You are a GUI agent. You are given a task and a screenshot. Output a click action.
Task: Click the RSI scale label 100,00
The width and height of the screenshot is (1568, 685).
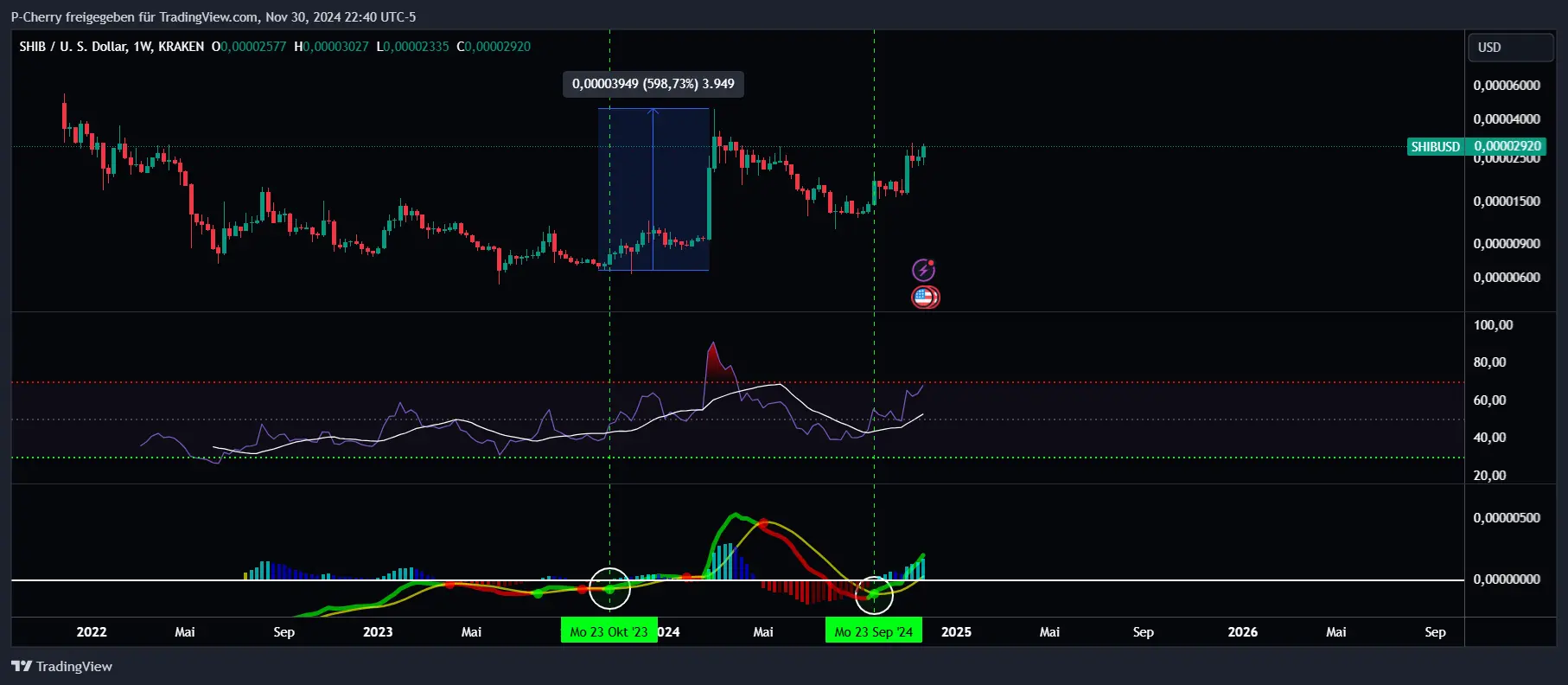[x=1494, y=325]
